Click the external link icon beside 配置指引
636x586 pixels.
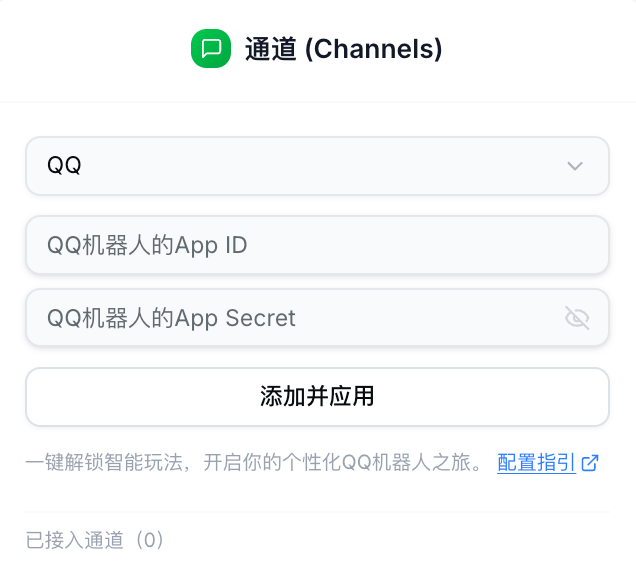pyautogui.click(x=590, y=463)
